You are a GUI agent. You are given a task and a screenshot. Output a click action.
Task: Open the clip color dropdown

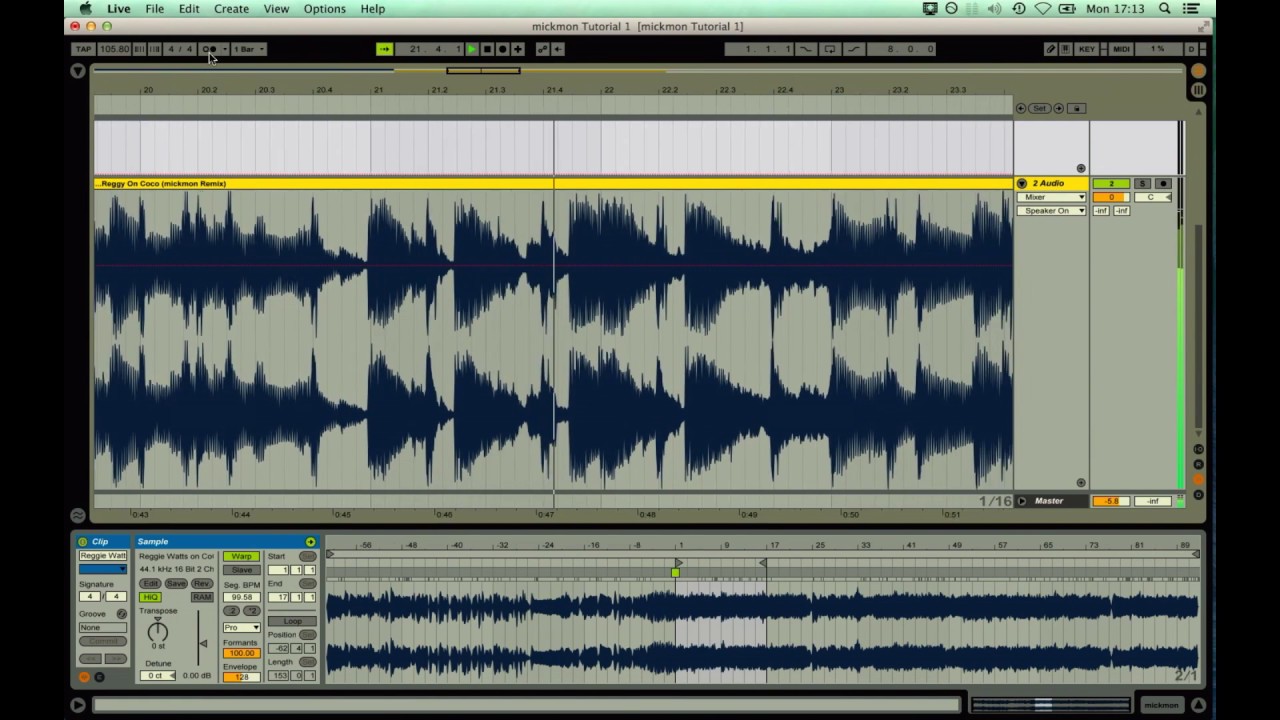[x=103, y=569]
